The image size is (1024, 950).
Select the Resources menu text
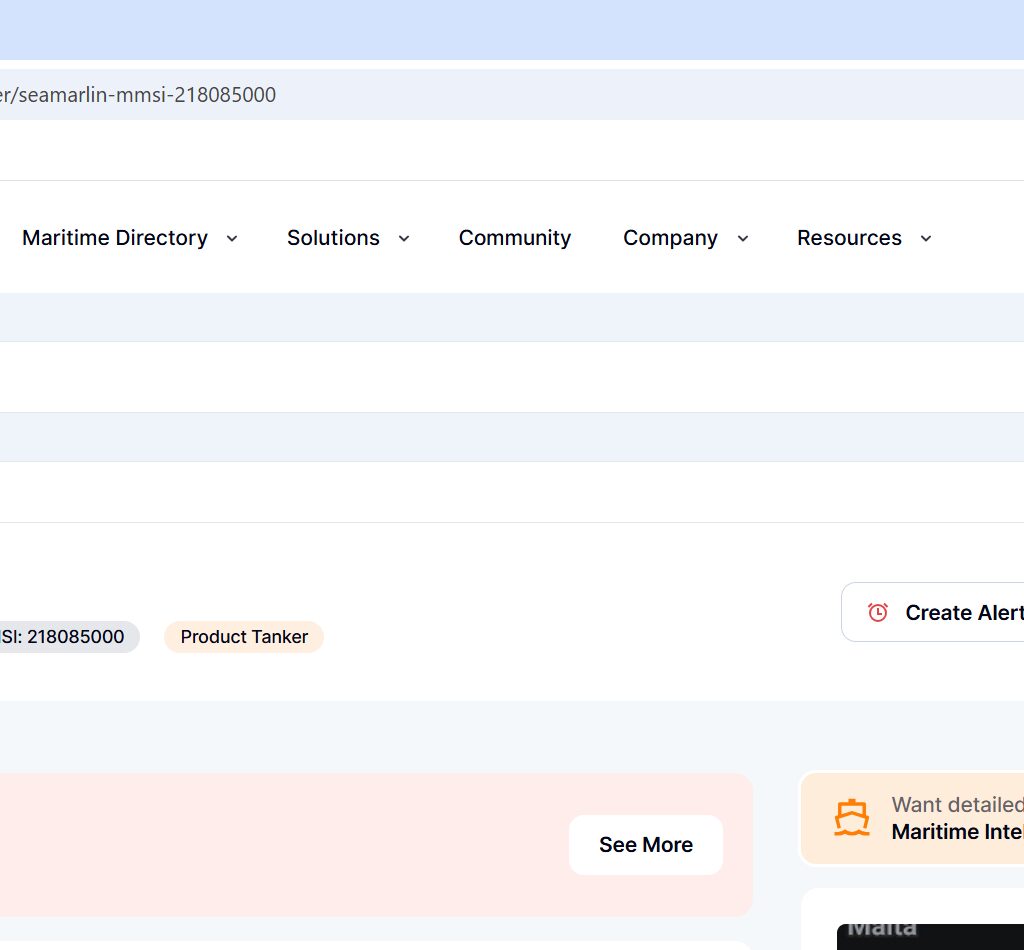[849, 238]
